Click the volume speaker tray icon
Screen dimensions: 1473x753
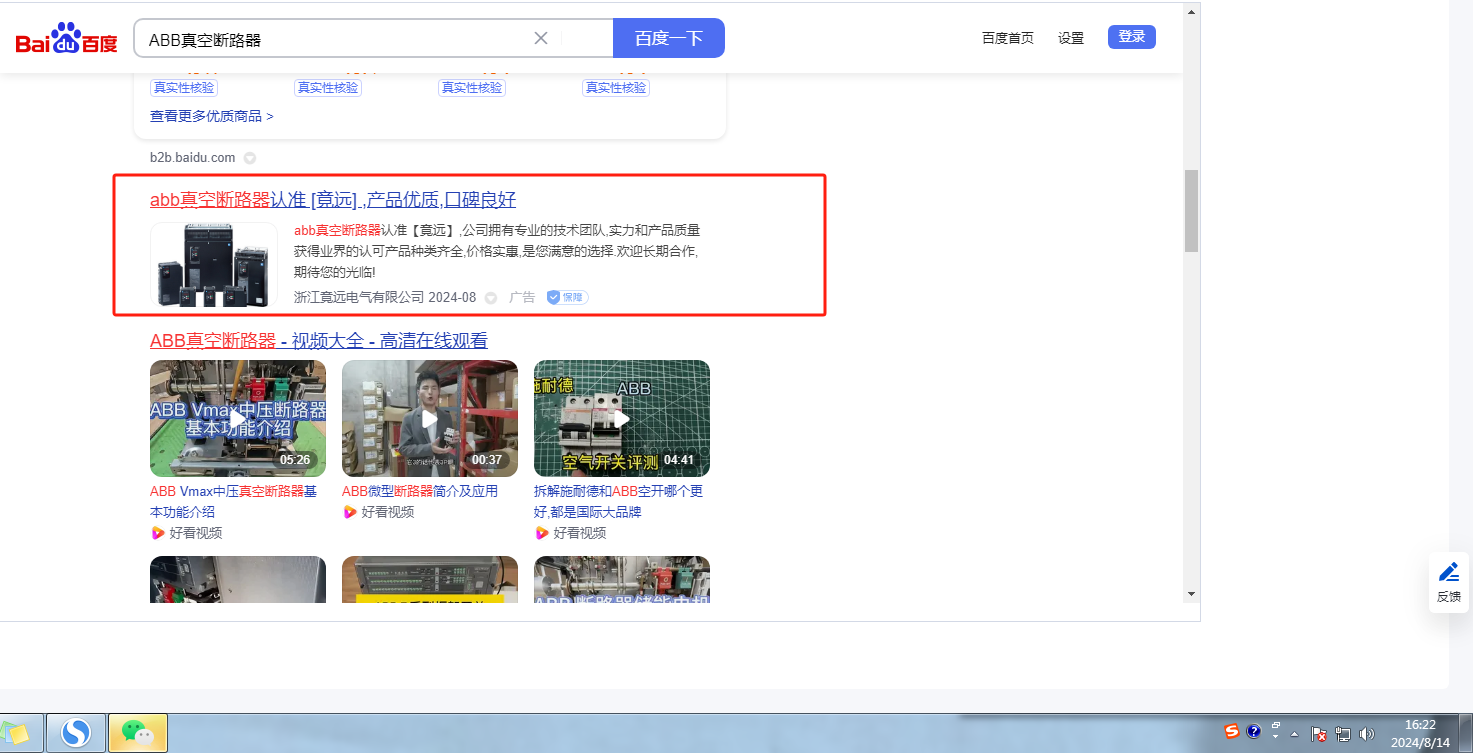click(1367, 733)
